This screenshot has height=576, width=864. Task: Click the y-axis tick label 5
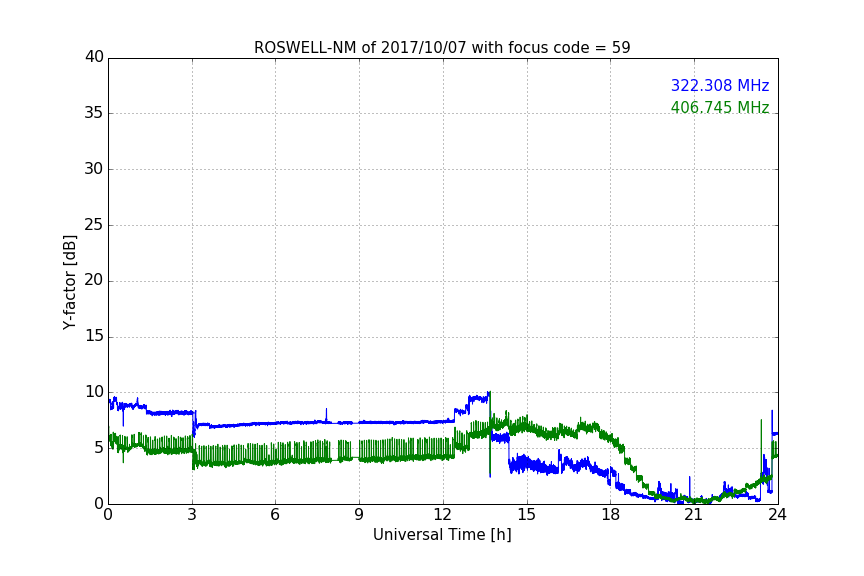[99, 448]
